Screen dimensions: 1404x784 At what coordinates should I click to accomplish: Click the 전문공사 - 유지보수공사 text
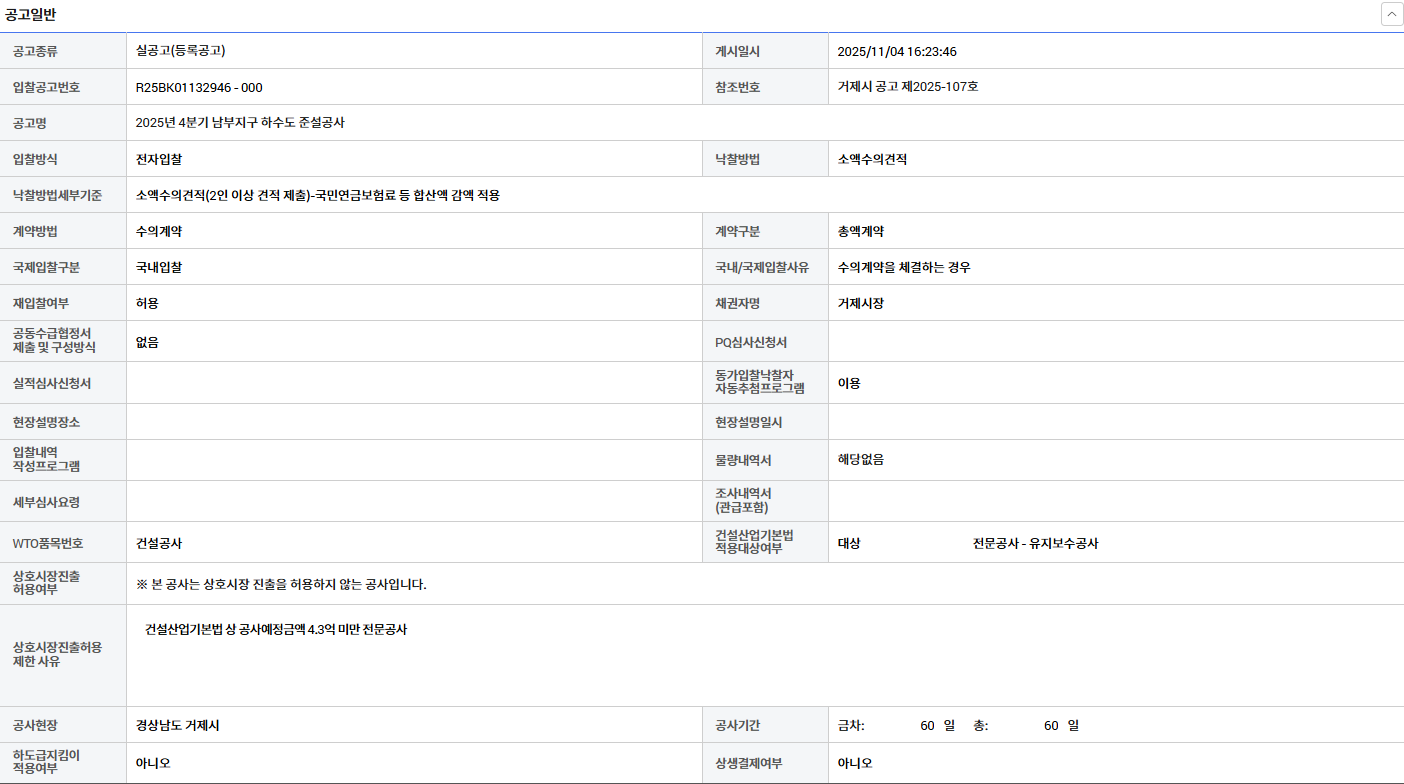click(1035, 543)
